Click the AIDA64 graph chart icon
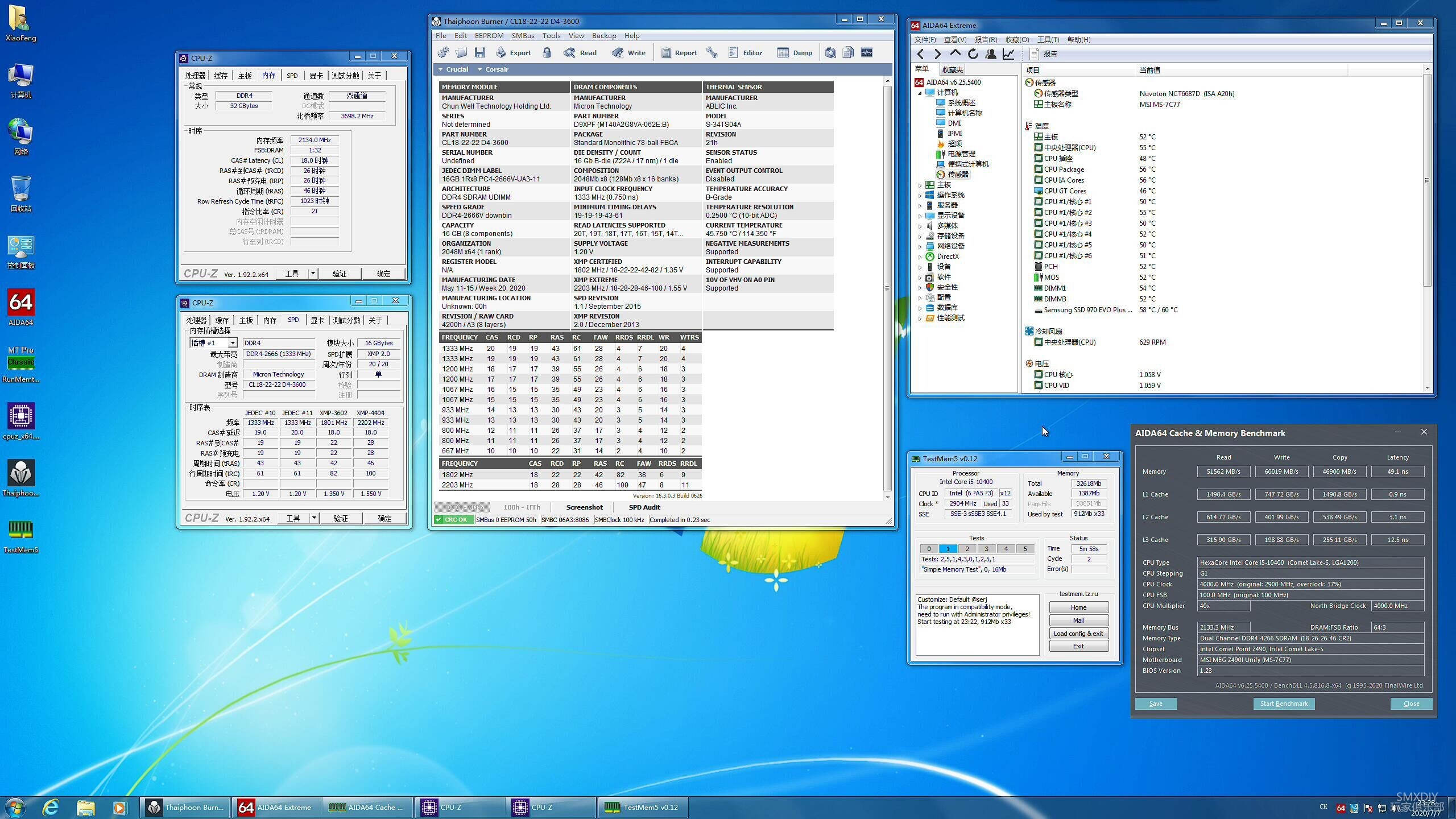Viewport: 1456px width, 819px height. coord(1008,54)
